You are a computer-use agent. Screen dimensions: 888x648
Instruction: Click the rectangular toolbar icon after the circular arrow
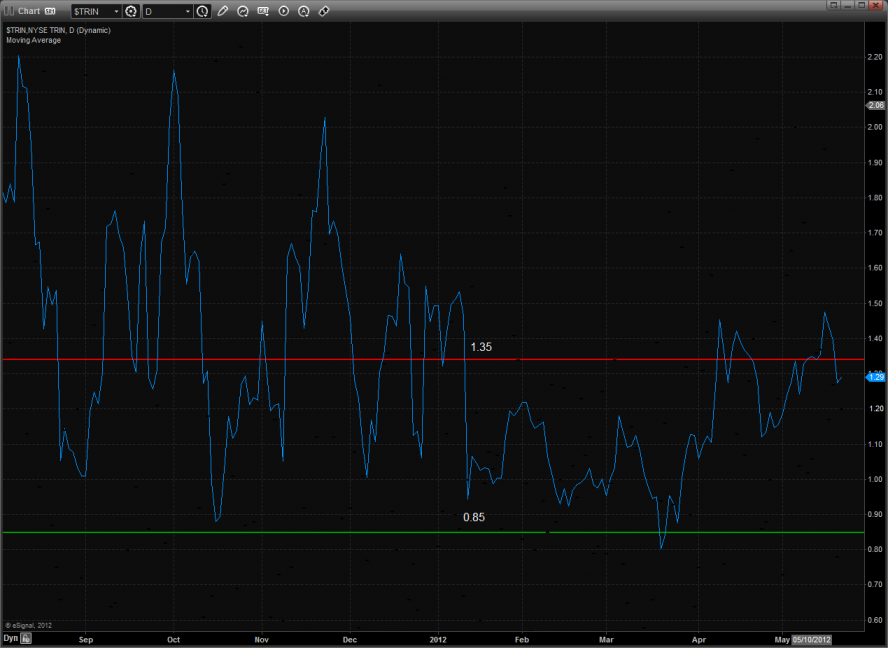click(x=263, y=11)
